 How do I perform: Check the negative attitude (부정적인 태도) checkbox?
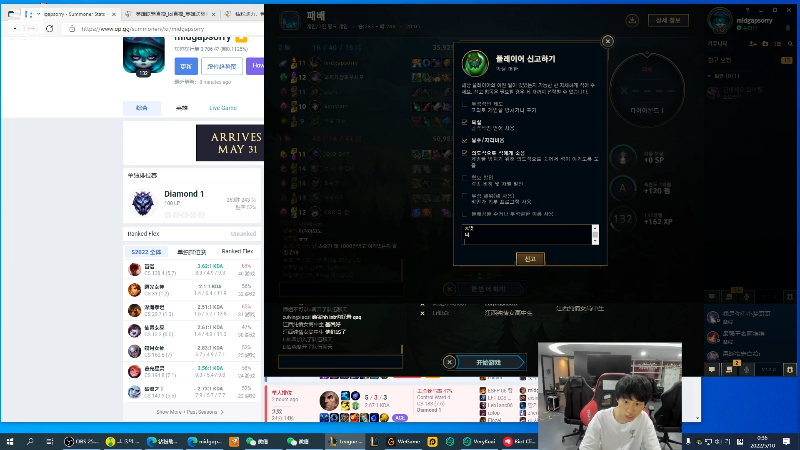click(x=464, y=104)
